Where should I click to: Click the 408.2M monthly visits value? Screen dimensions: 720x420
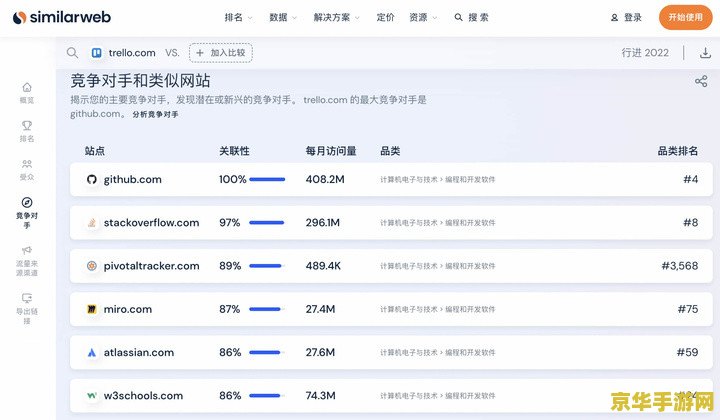(325, 179)
